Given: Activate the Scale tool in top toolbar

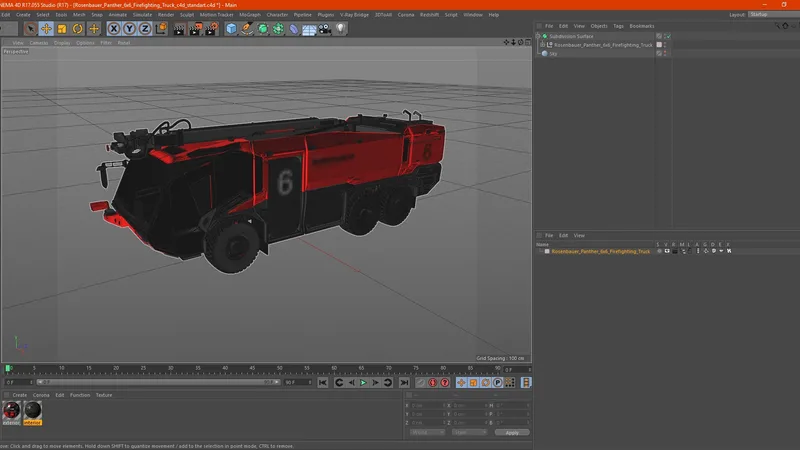Looking at the screenshot, I should (x=62, y=29).
